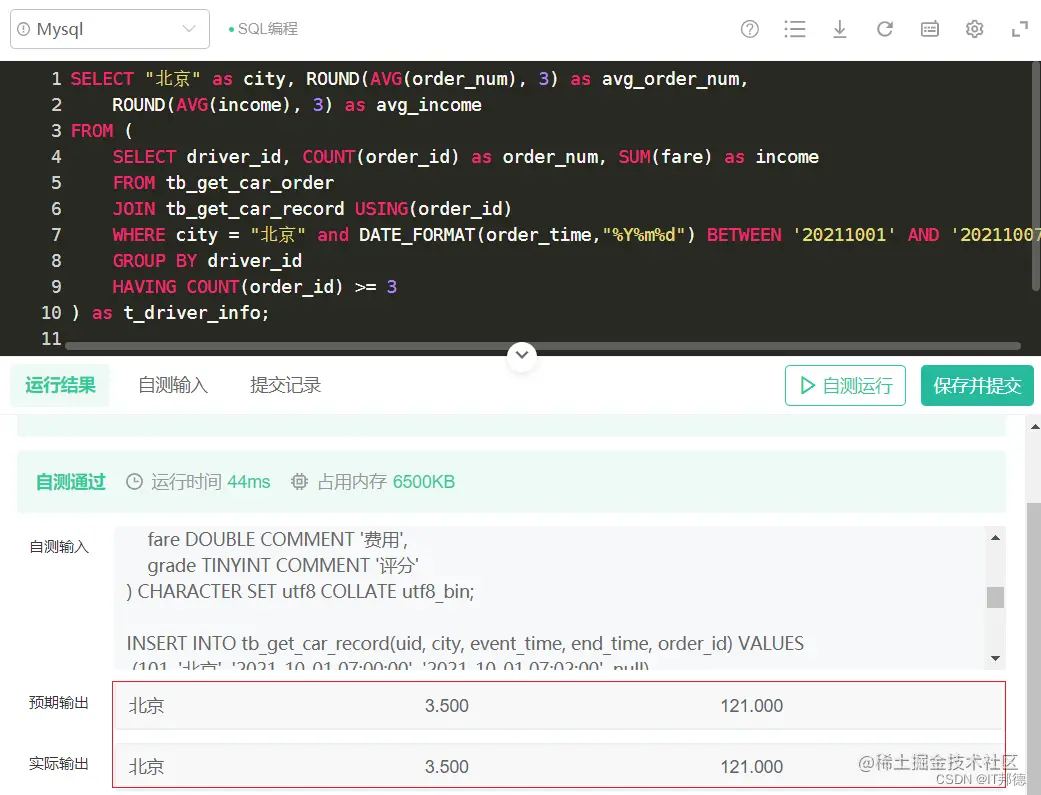The width and height of the screenshot is (1041, 795).
Task: Click BETWEEN keyword on code line 7
Action: click(x=744, y=235)
